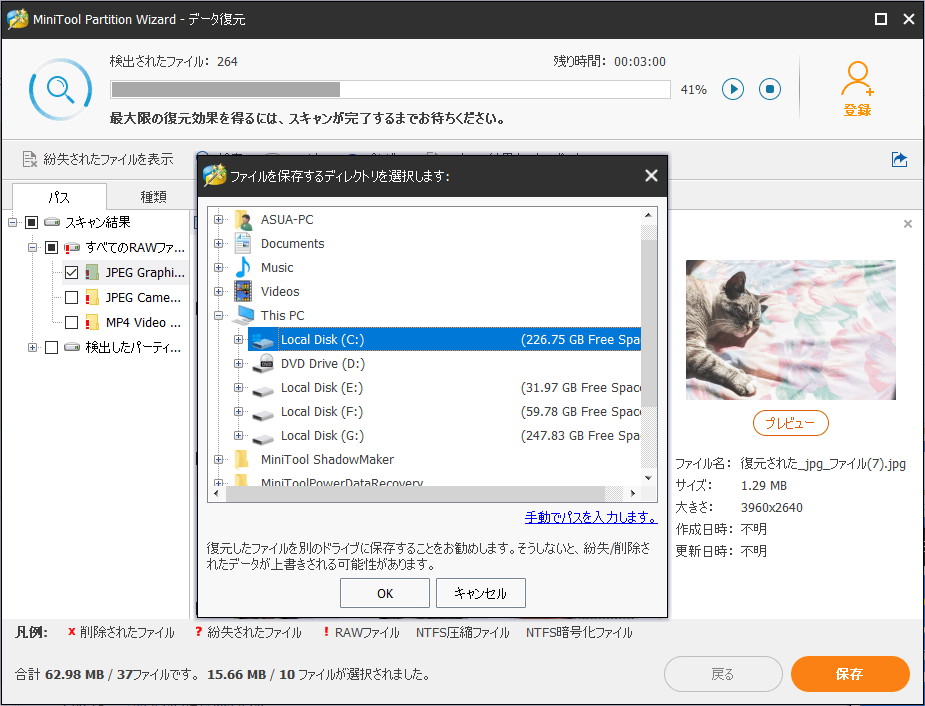Image resolution: width=925 pixels, height=706 pixels.
Task: Click the 検出したパーティ... drive icon
Action: [72, 347]
